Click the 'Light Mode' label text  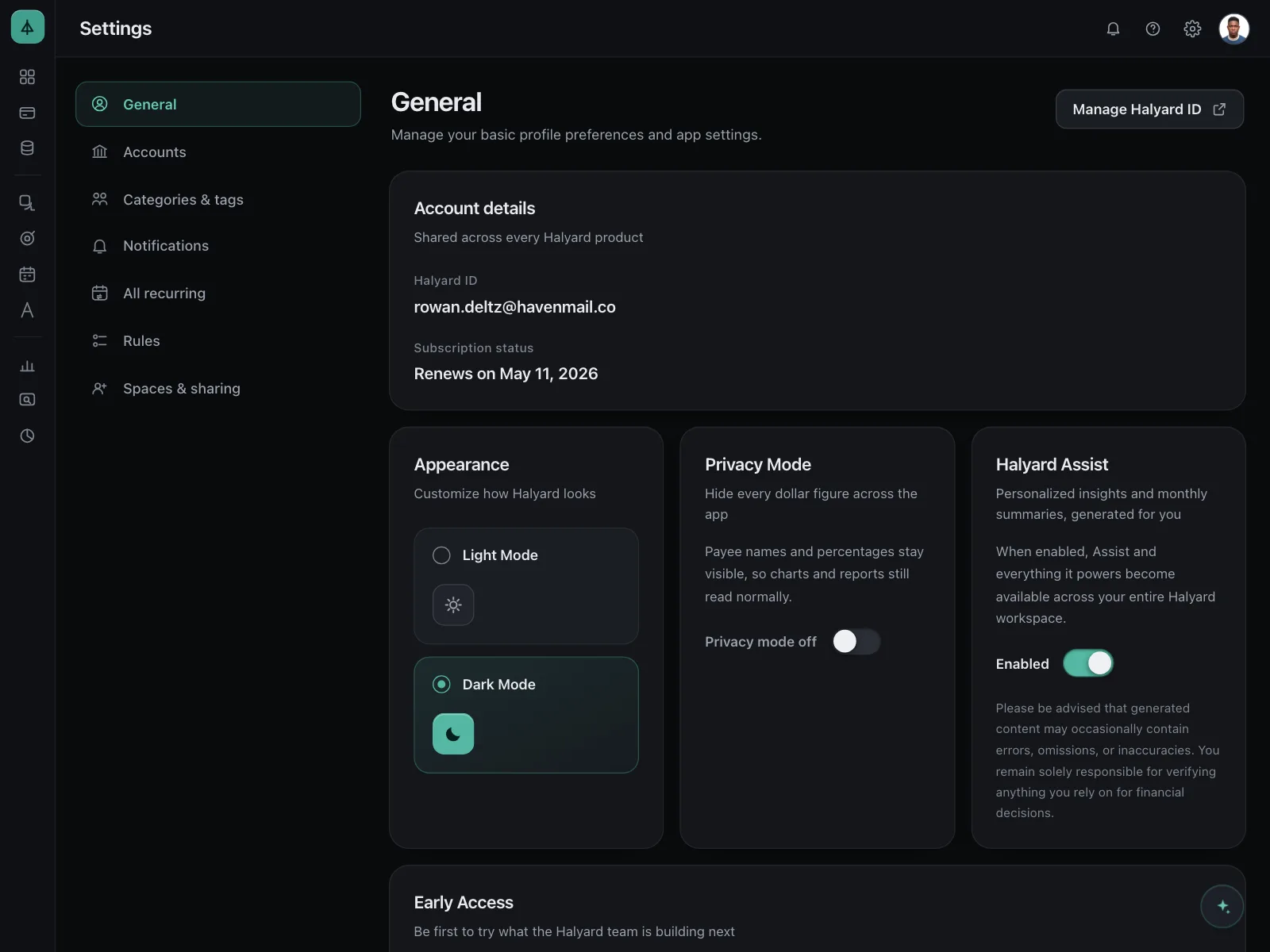tap(500, 555)
